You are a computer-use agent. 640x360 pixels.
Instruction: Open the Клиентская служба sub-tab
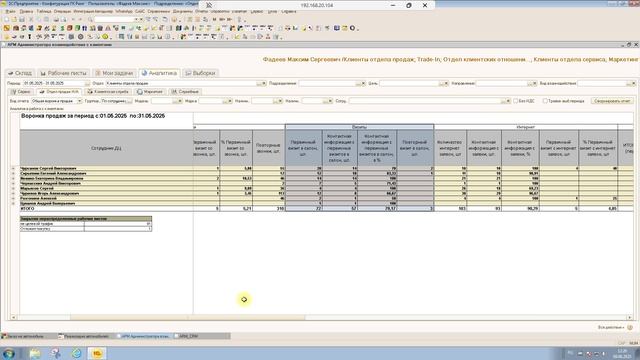tap(108, 92)
